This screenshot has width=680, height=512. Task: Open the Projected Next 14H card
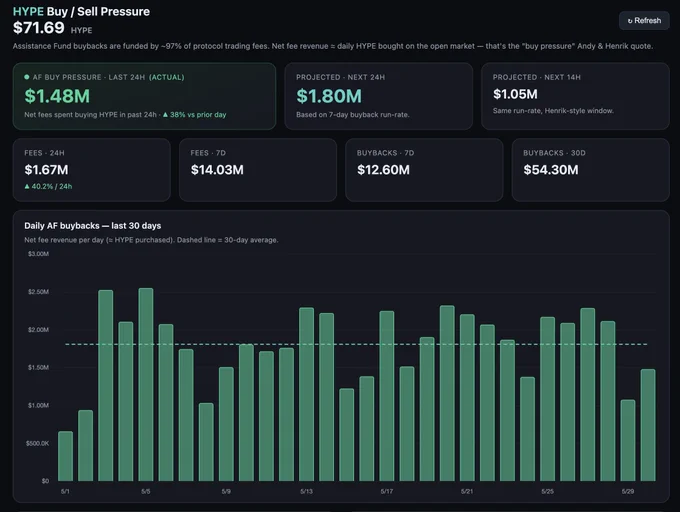click(x=575, y=96)
